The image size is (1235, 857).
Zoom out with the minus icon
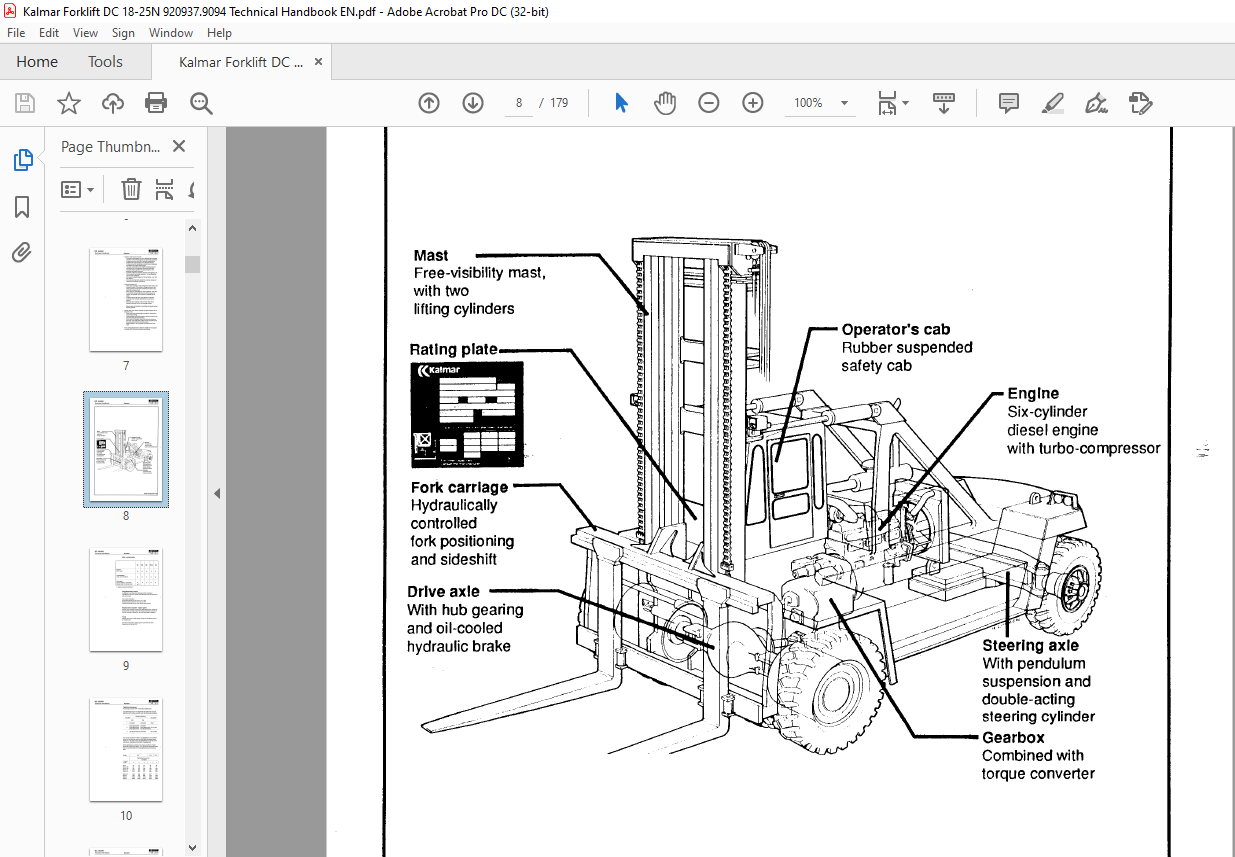tap(709, 103)
